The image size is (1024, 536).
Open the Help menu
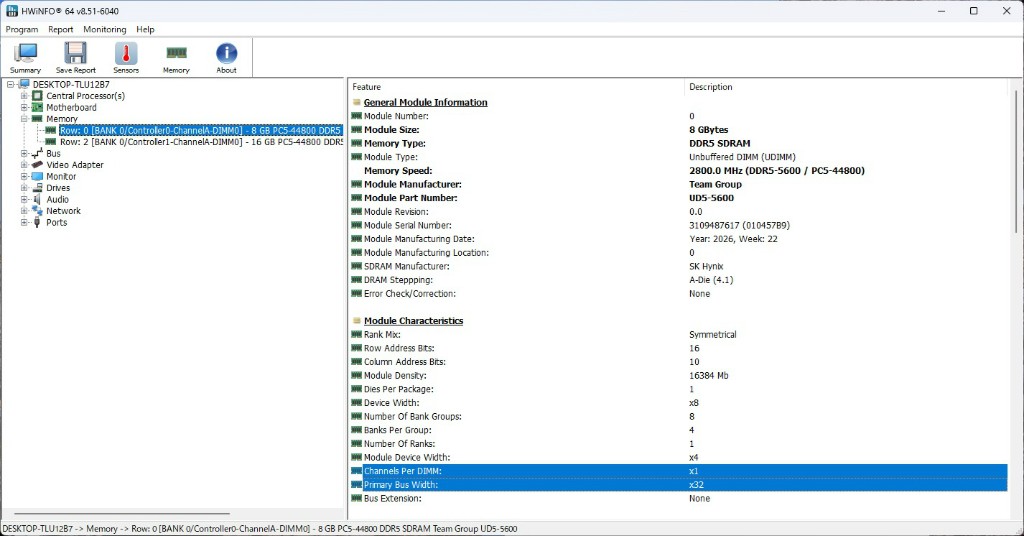tap(146, 29)
